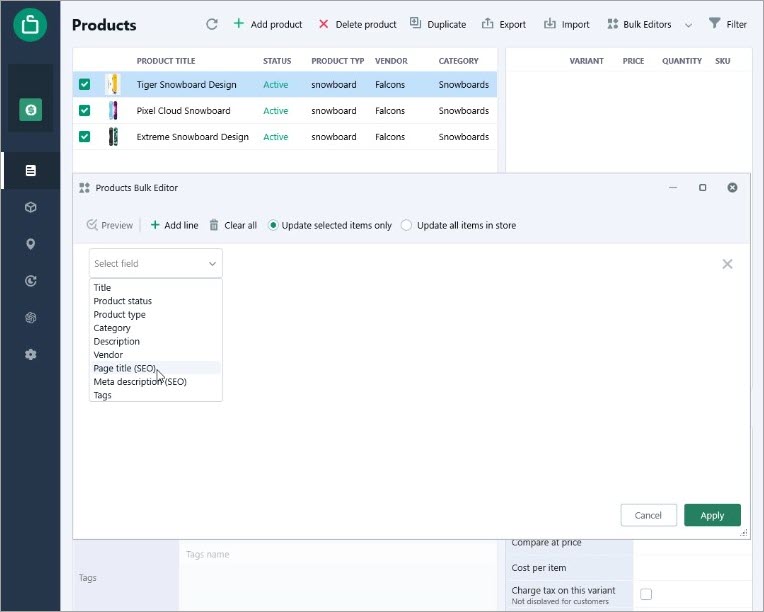Image resolution: width=764 pixels, height=612 pixels.
Task: Click Extreme Snowboard Design thumbnail
Action: tap(113, 137)
